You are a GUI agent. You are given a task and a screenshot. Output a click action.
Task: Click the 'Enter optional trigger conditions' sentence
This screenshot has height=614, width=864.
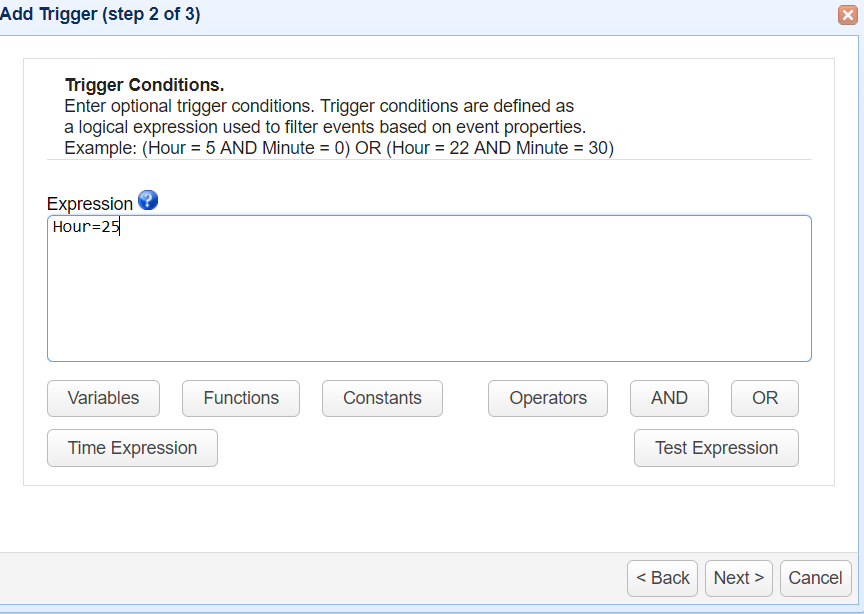pos(318,106)
